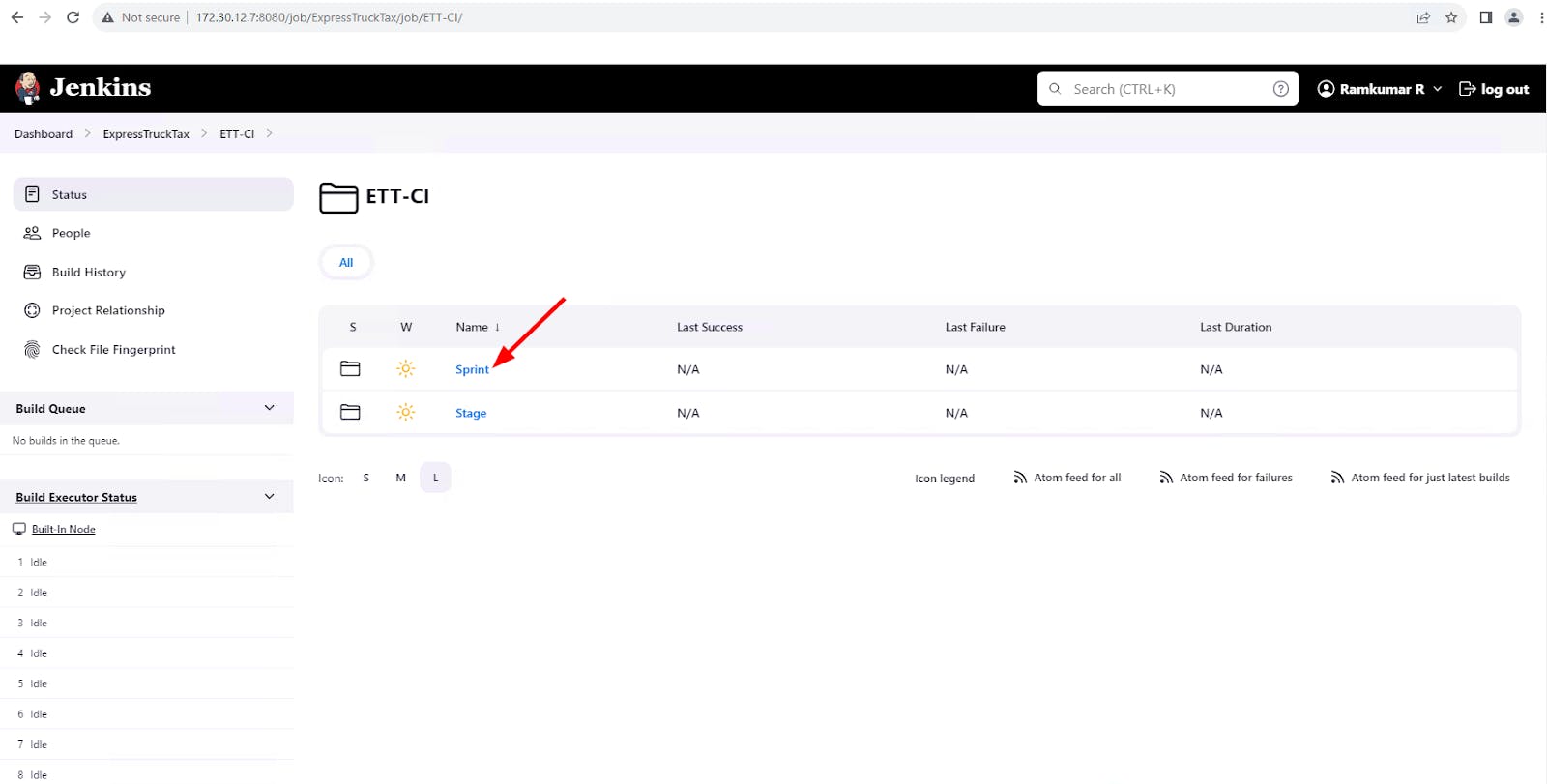The width and height of the screenshot is (1547, 784).
Task: Click the log out link
Action: point(1494,89)
